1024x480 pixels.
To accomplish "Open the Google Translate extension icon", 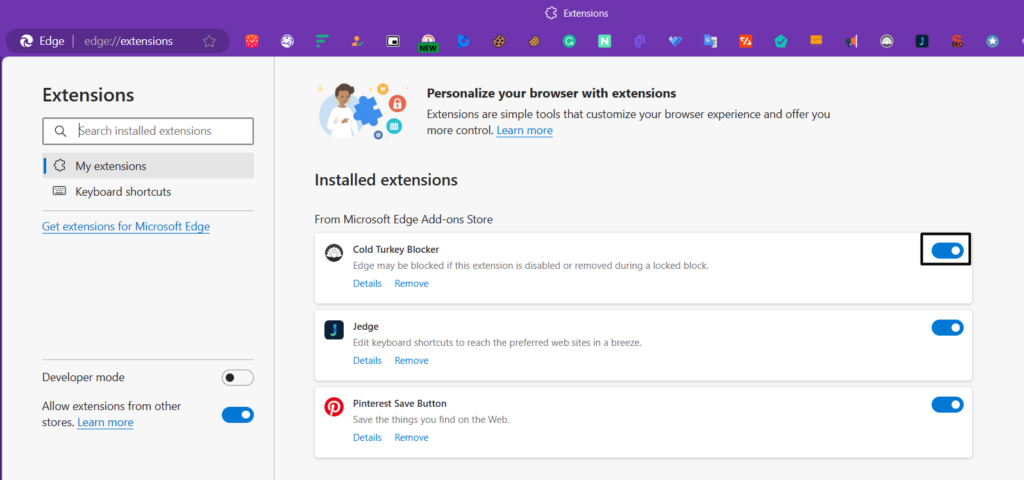I will pos(710,41).
